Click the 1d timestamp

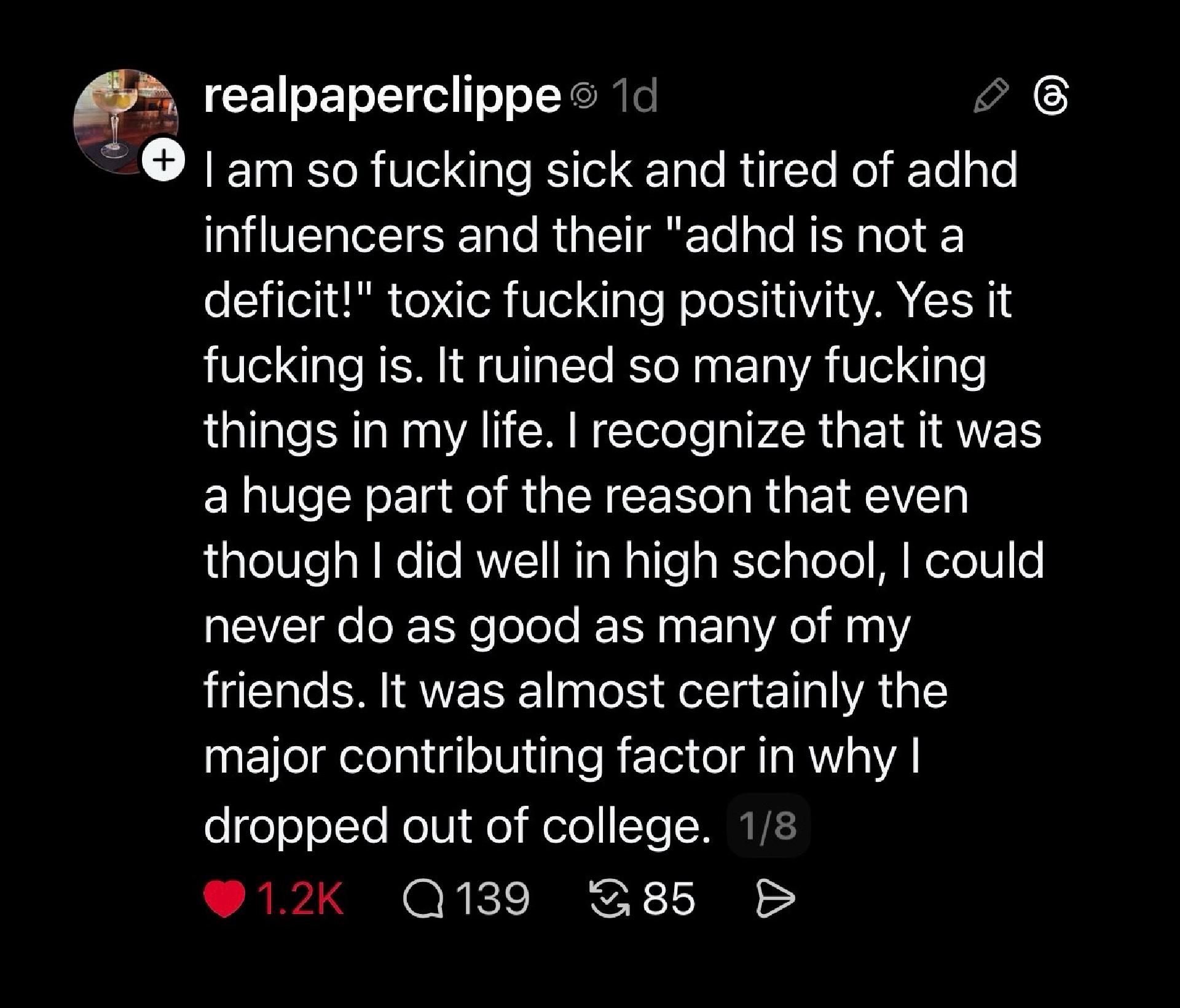[x=635, y=96]
